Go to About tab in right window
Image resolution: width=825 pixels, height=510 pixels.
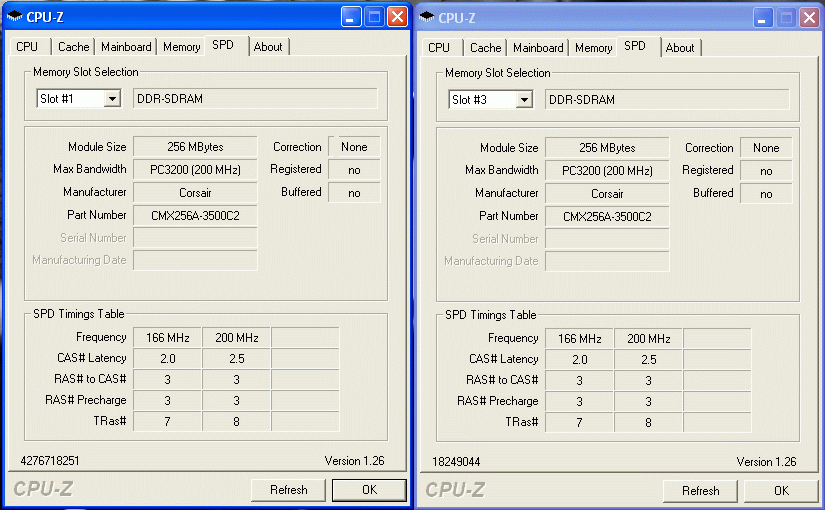tap(680, 48)
